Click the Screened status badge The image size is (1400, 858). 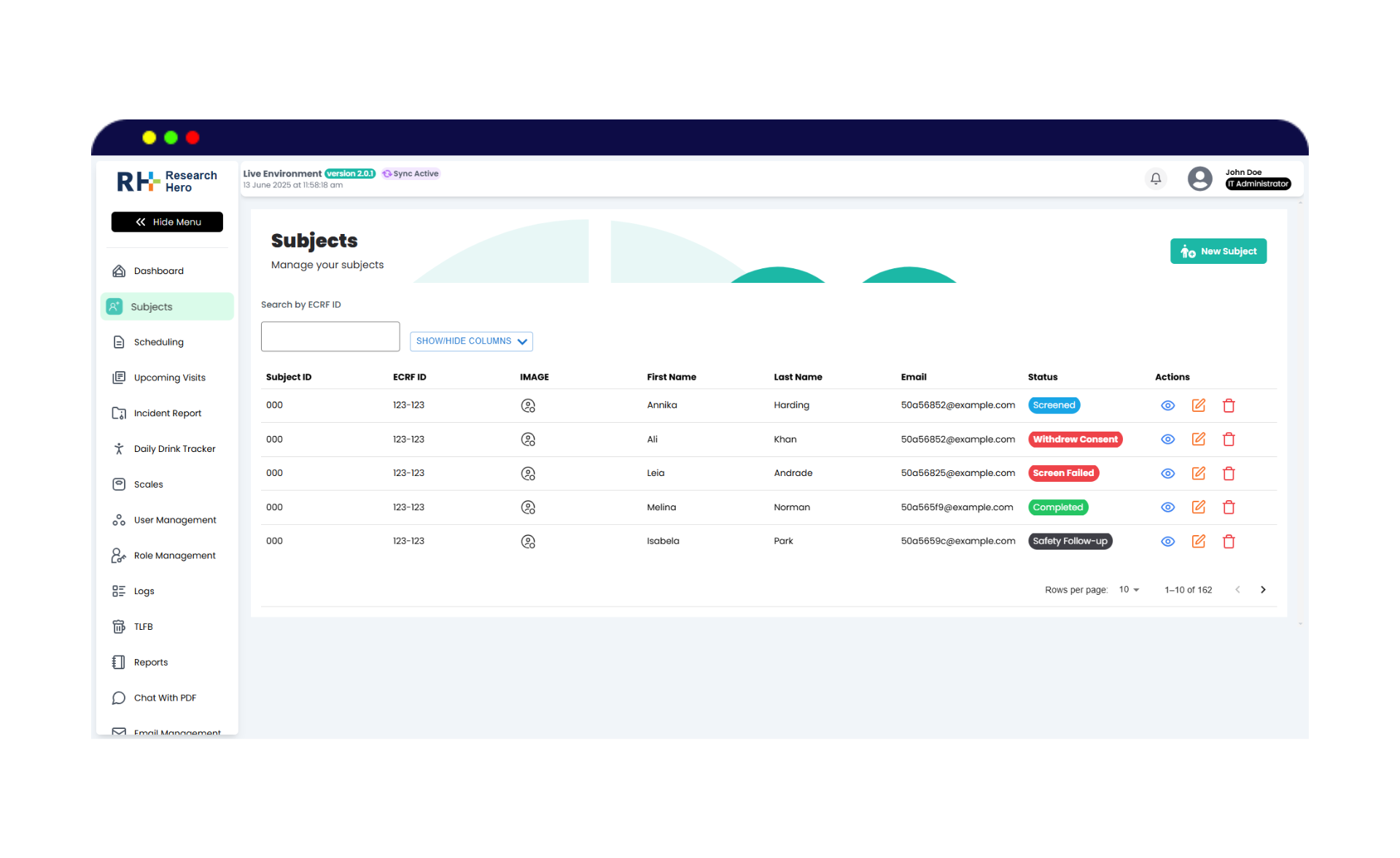(x=1054, y=405)
